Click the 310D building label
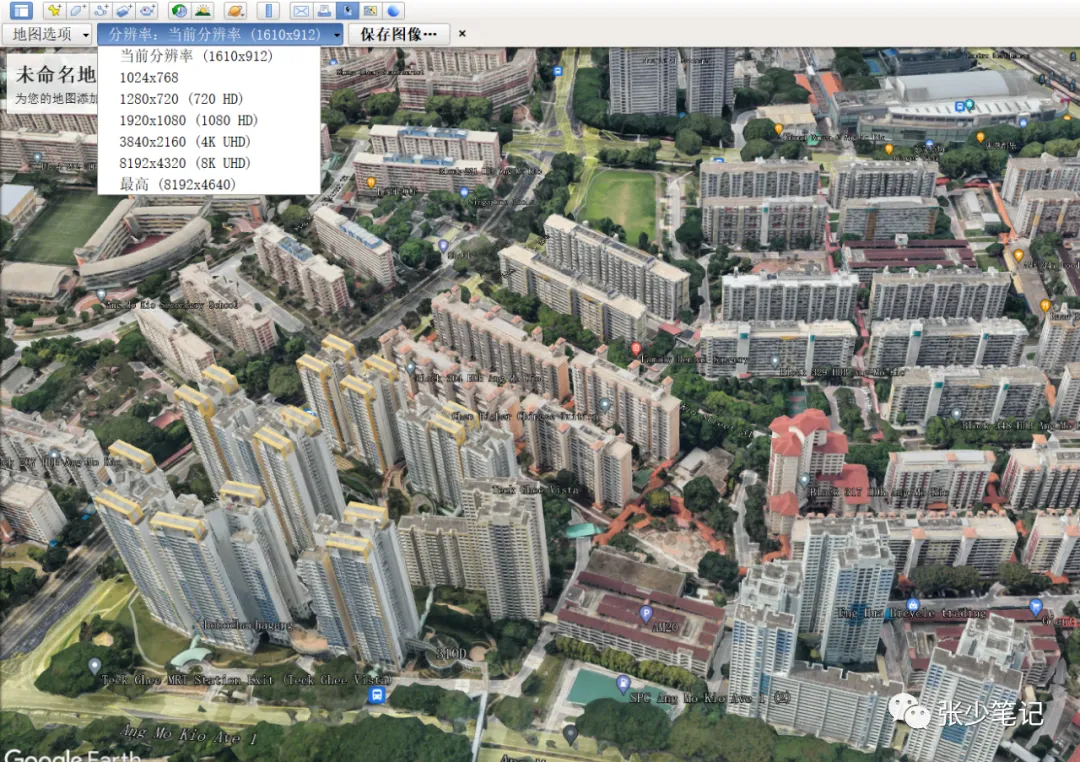 click(451, 653)
